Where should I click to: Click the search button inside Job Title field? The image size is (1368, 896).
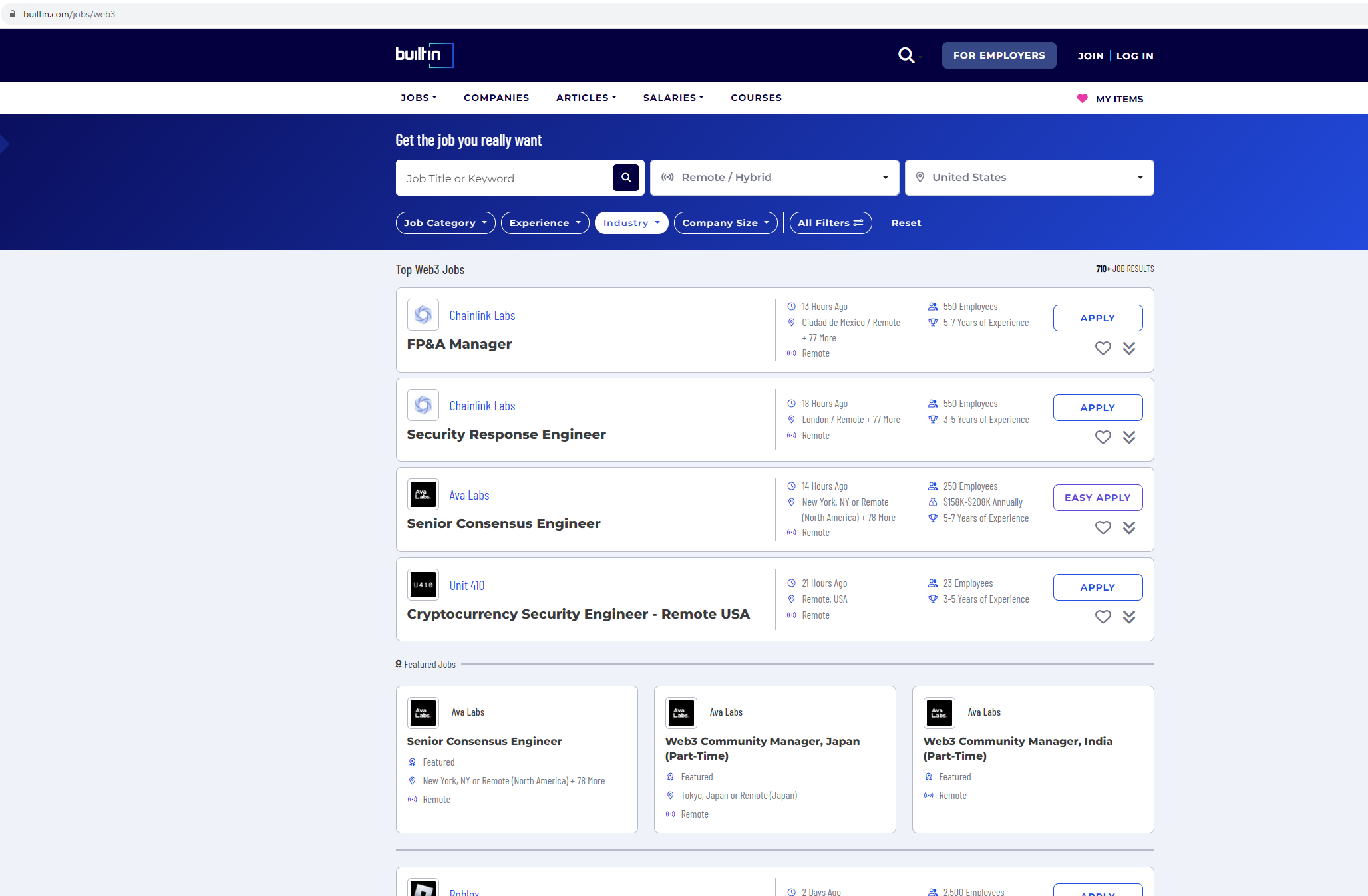click(x=625, y=178)
